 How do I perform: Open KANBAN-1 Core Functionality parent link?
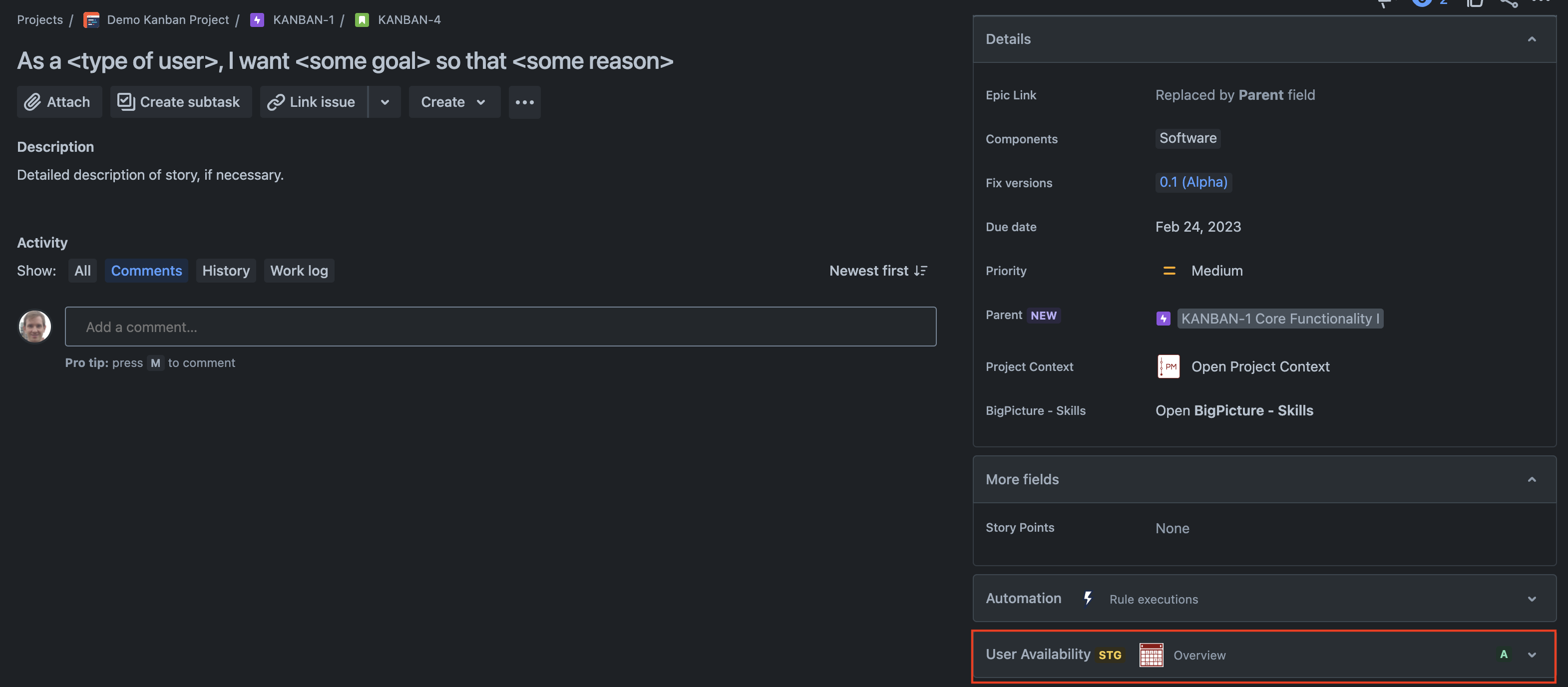(x=1281, y=317)
